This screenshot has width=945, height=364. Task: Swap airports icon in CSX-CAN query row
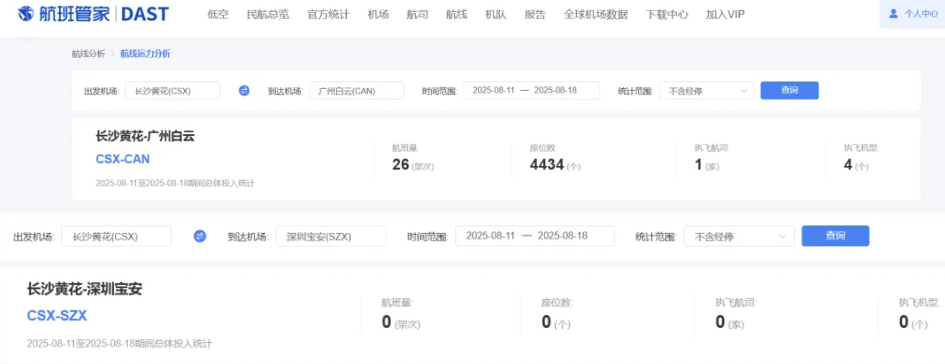pyautogui.click(x=244, y=91)
